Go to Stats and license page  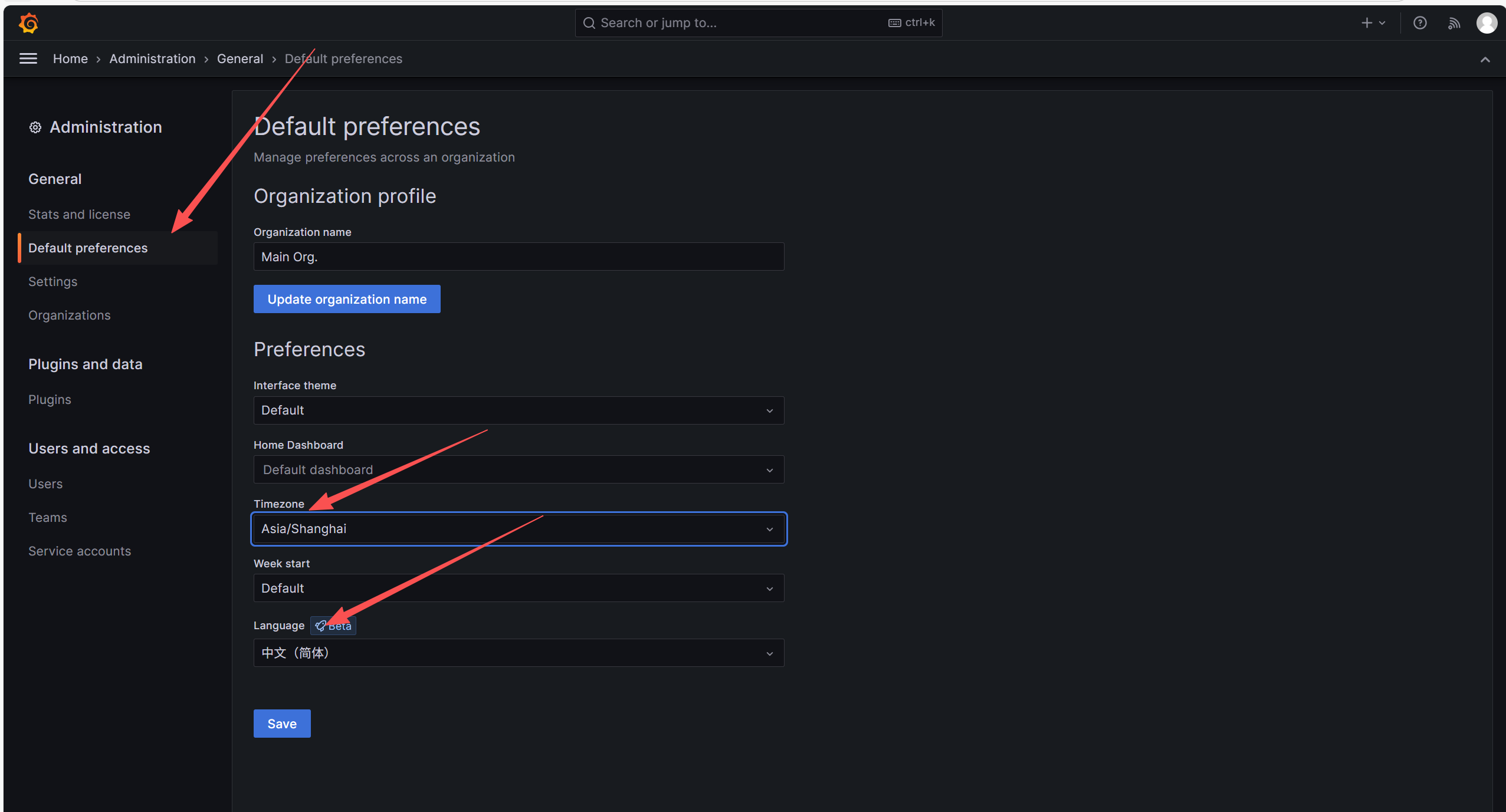[79, 215]
